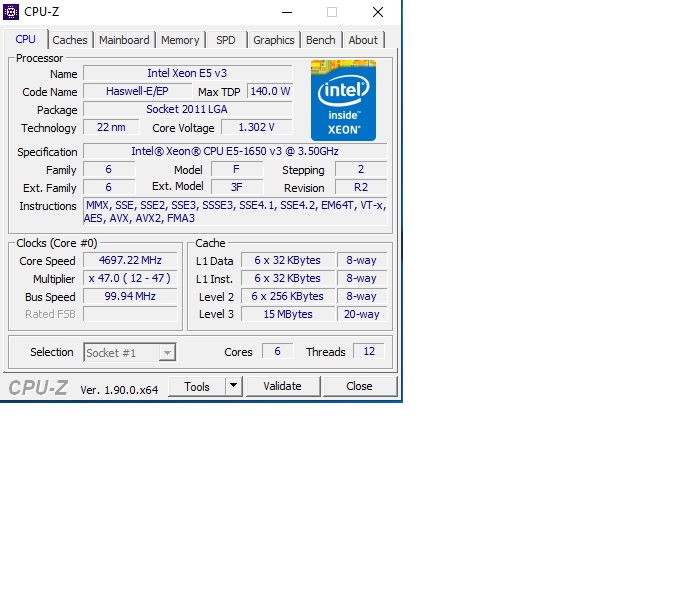Switch to the Caches tab
The image size is (698, 600).
pyautogui.click(x=70, y=40)
